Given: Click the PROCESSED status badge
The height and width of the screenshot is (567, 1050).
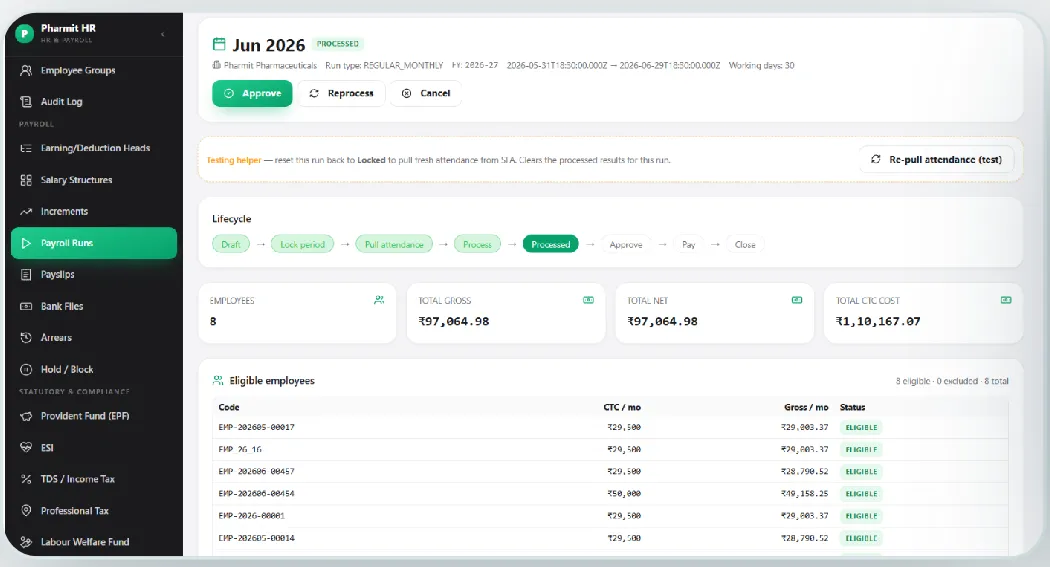Looking at the screenshot, I should 338,44.
